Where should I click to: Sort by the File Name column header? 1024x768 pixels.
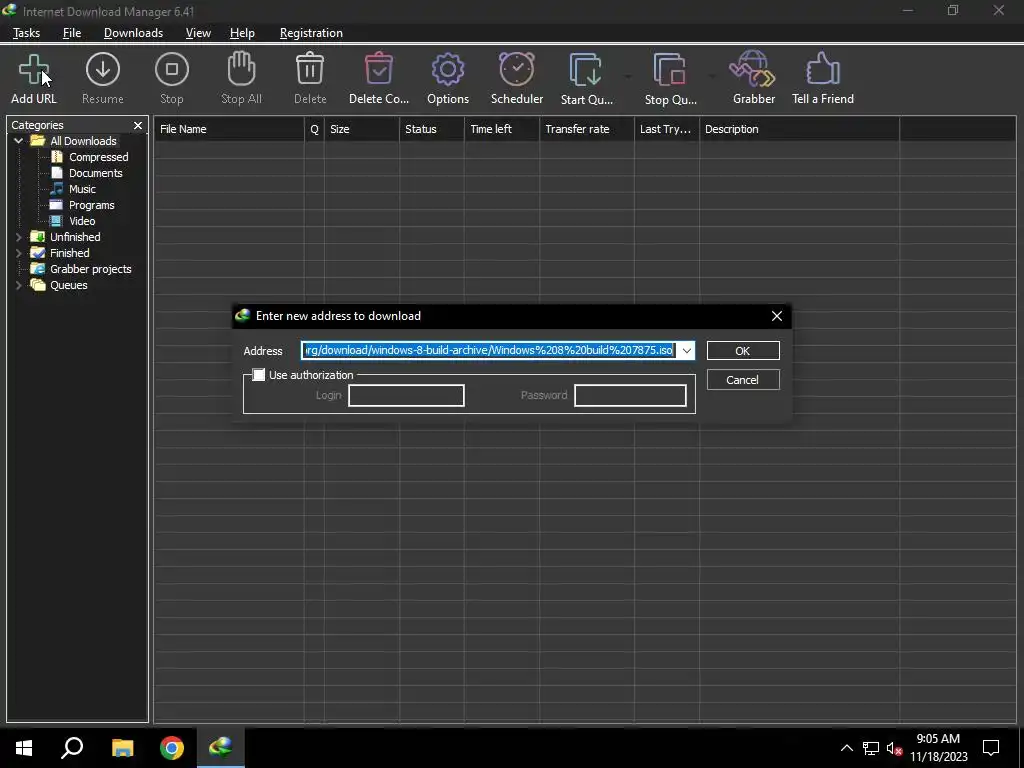(229, 129)
